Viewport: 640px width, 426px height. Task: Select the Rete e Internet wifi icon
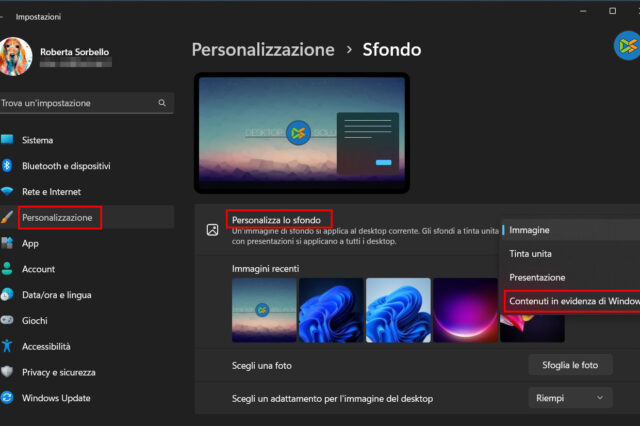coord(7,191)
